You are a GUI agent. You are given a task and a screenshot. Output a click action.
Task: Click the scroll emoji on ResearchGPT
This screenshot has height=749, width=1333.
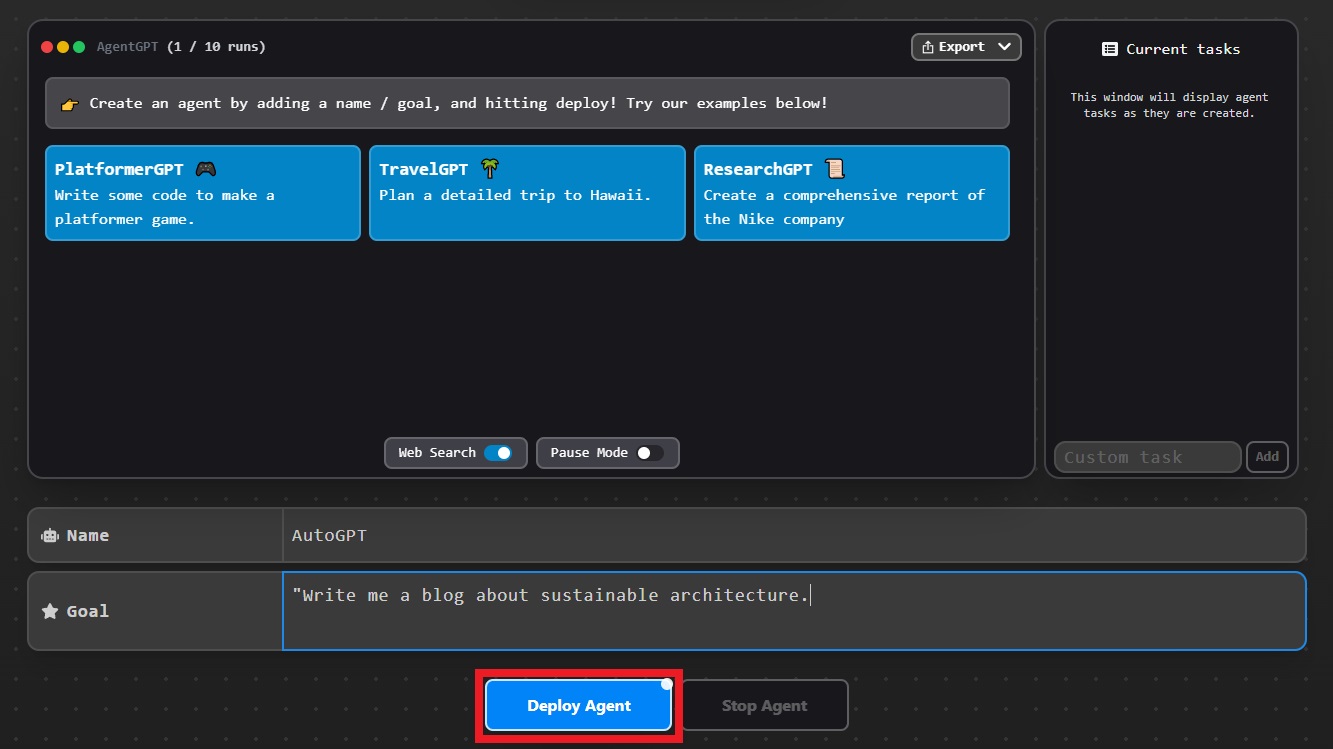point(835,169)
